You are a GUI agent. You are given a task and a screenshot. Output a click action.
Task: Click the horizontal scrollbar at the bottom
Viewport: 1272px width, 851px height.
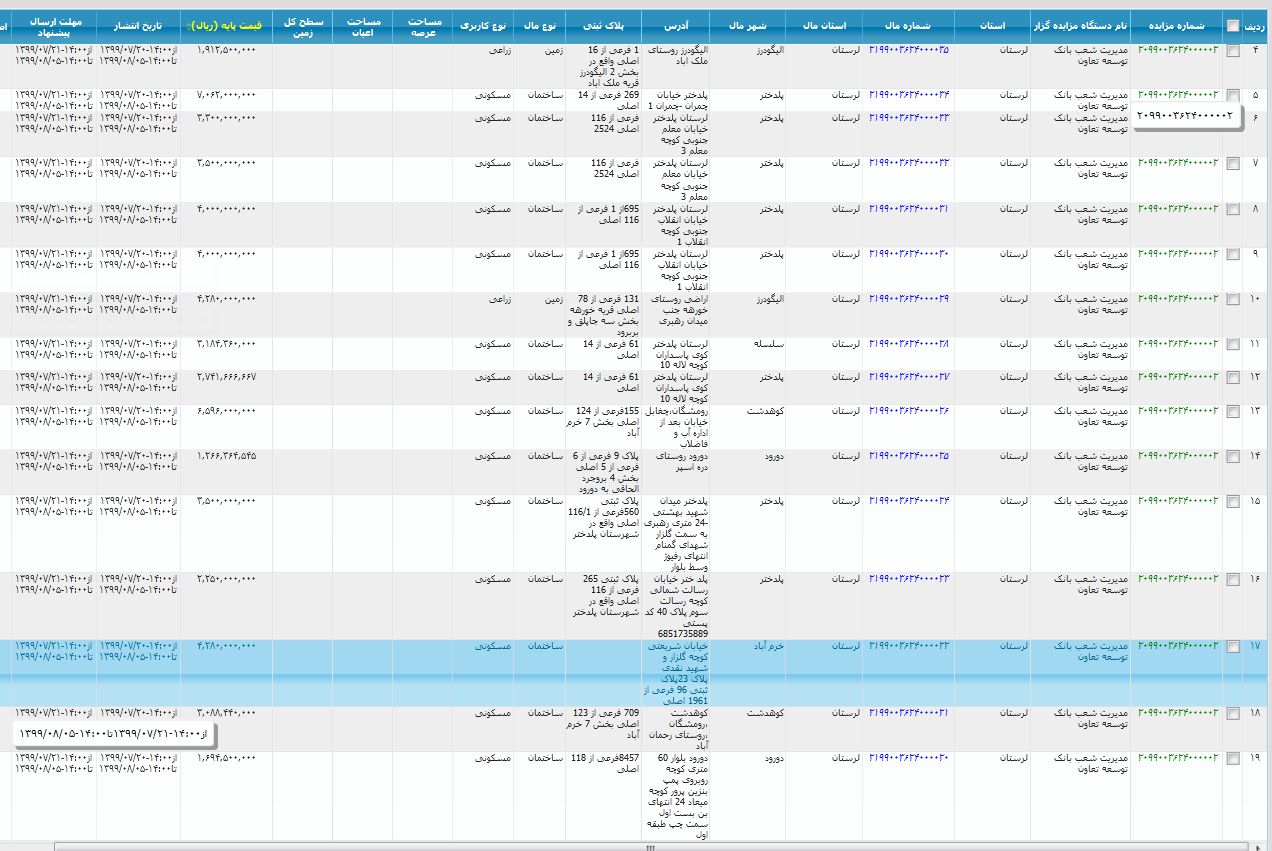[x=650, y=846]
